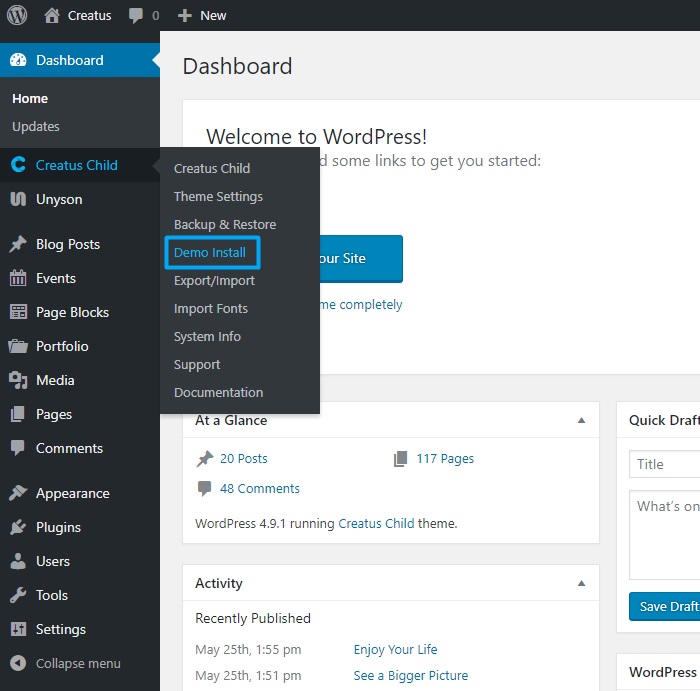Click New label in the admin bar

pos(213,16)
